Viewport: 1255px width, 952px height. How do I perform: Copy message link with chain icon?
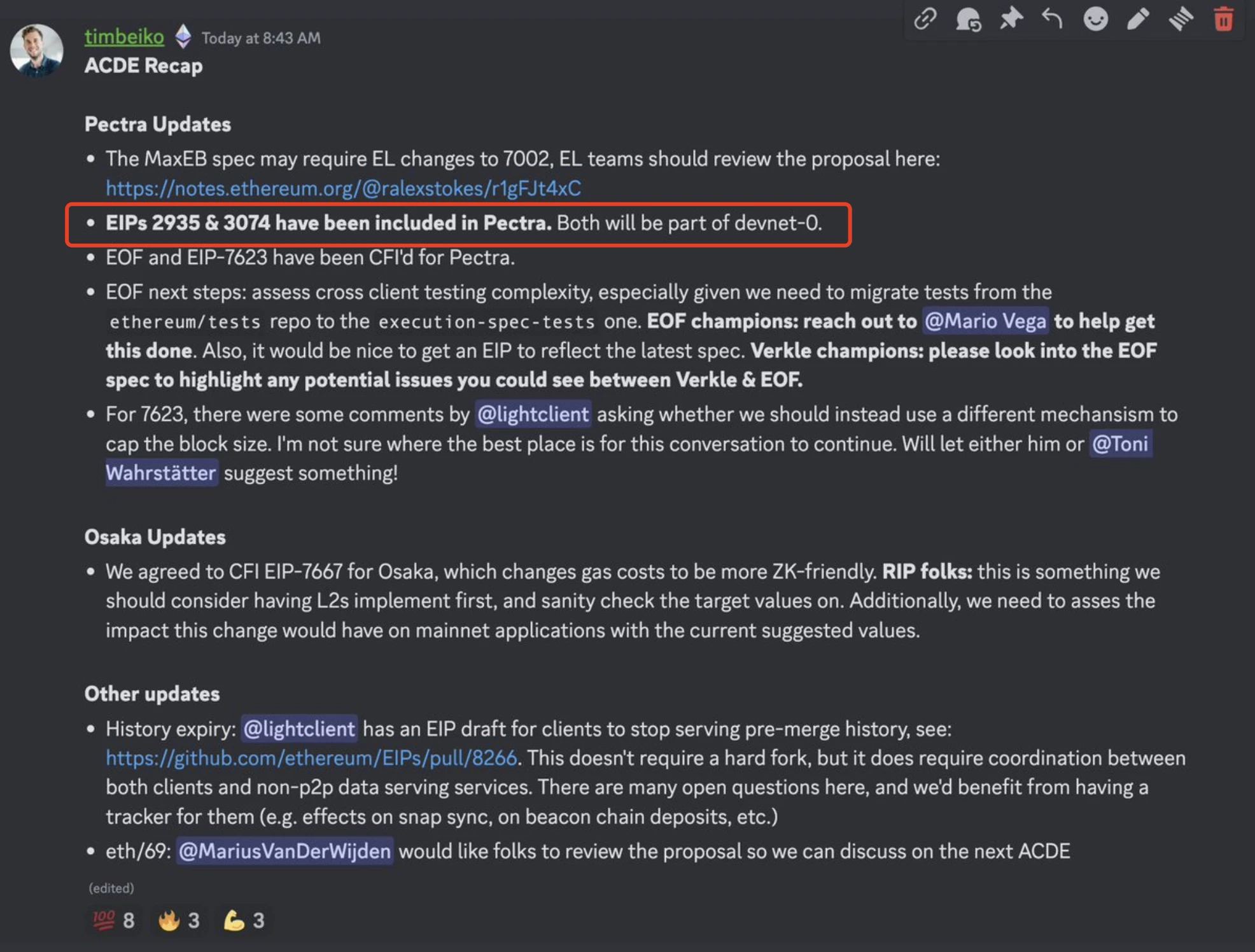click(925, 19)
